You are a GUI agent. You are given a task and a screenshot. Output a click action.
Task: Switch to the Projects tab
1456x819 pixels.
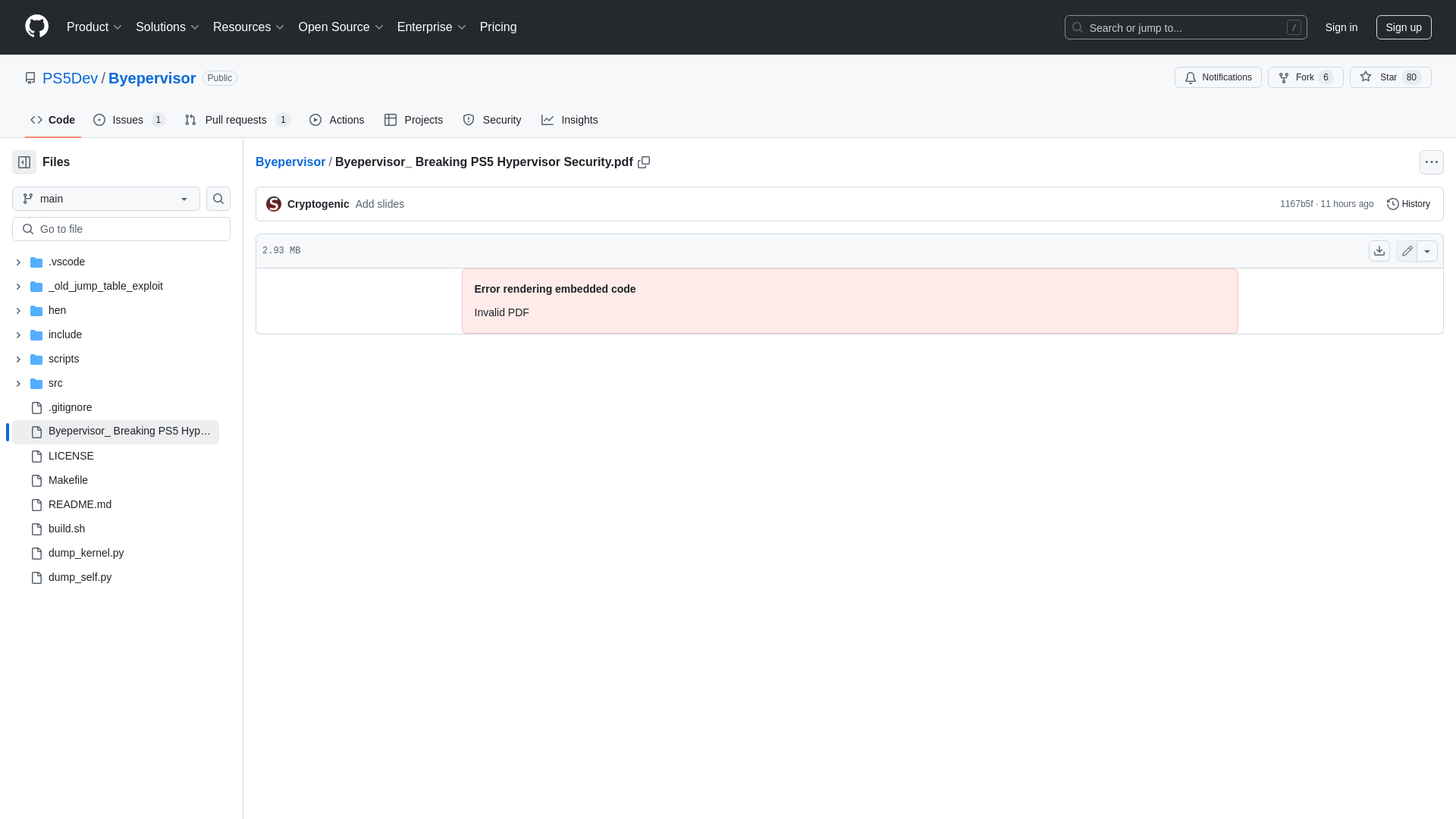(413, 120)
